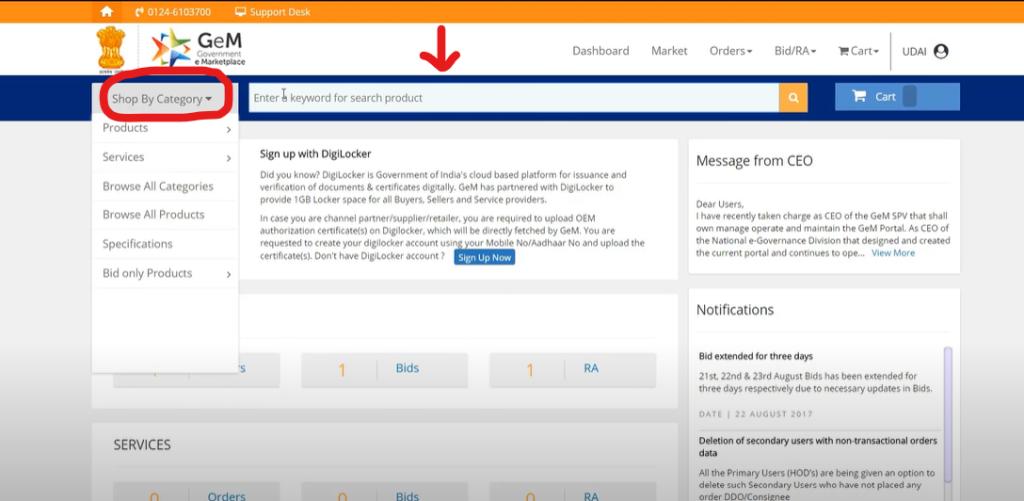
Task: Select the Bid extended for three days notification
Action: coord(756,356)
